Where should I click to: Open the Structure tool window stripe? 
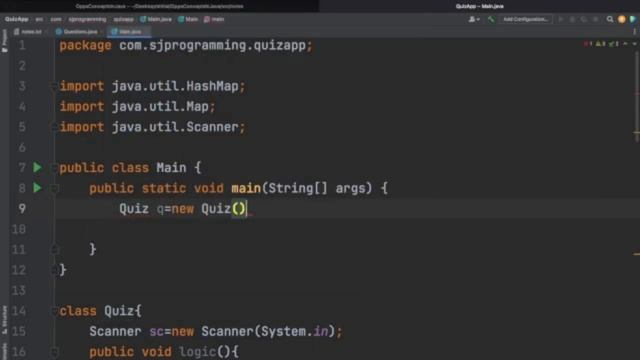pos(4,320)
